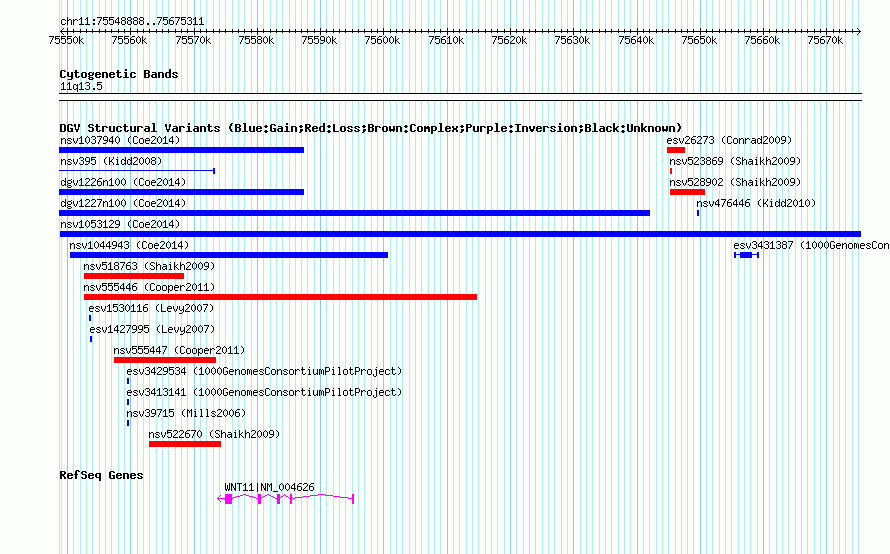Select the dgv1227n100 (Coe2014) long blue bar
The width and height of the screenshot is (890, 554).
[354, 213]
